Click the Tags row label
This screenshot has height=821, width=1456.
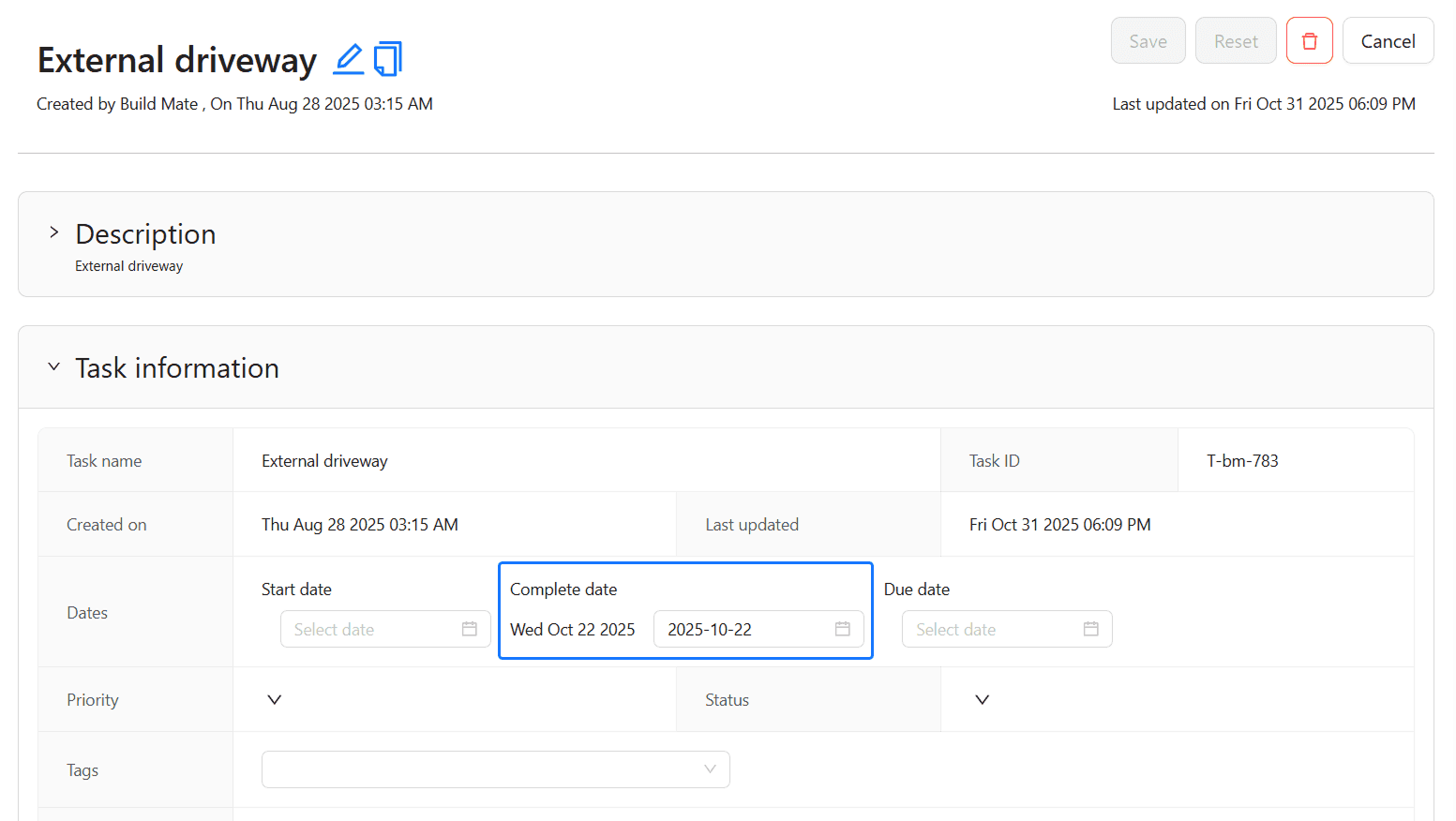point(83,770)
